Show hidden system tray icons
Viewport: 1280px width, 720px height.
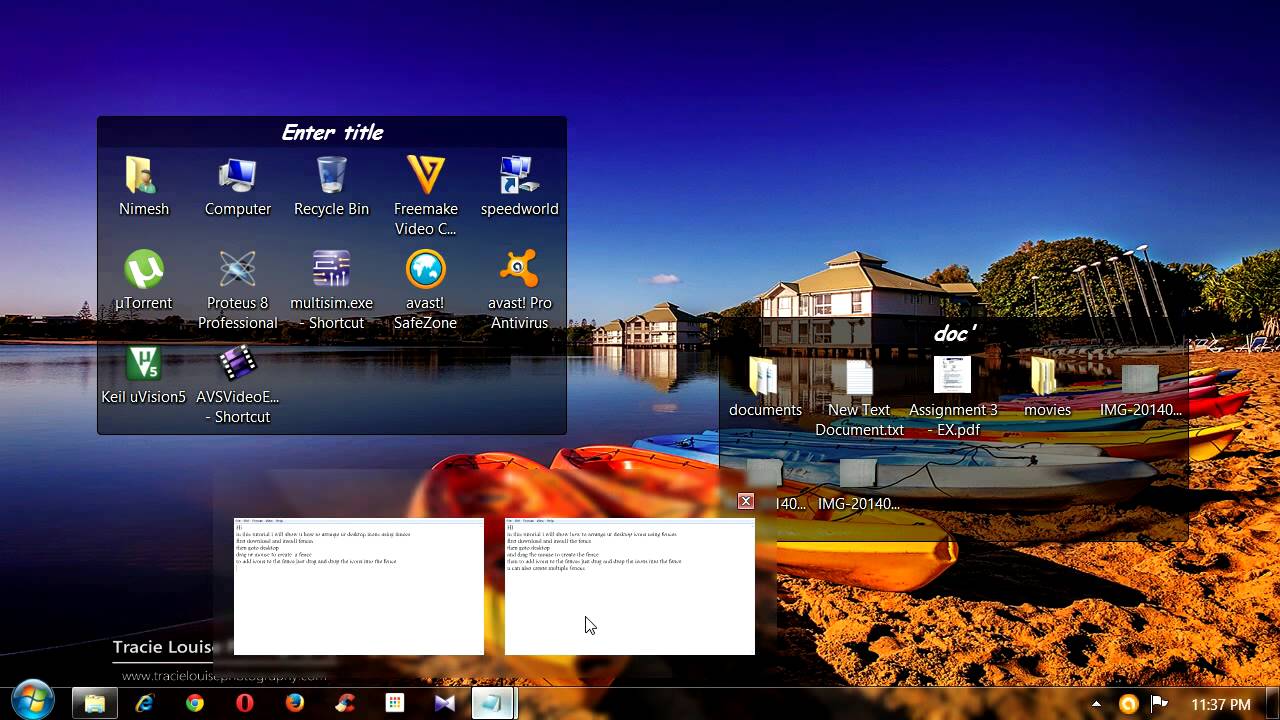coord(1096,704)
